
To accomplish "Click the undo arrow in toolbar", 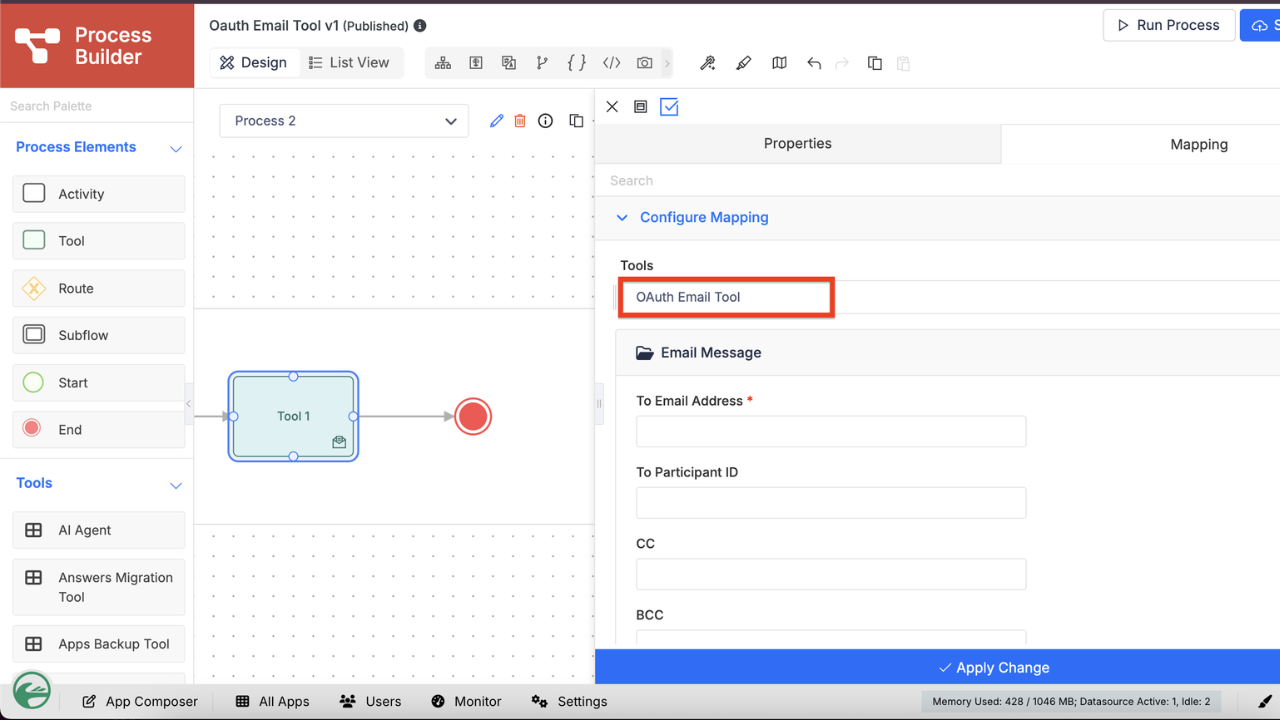I will click(814, 63).
